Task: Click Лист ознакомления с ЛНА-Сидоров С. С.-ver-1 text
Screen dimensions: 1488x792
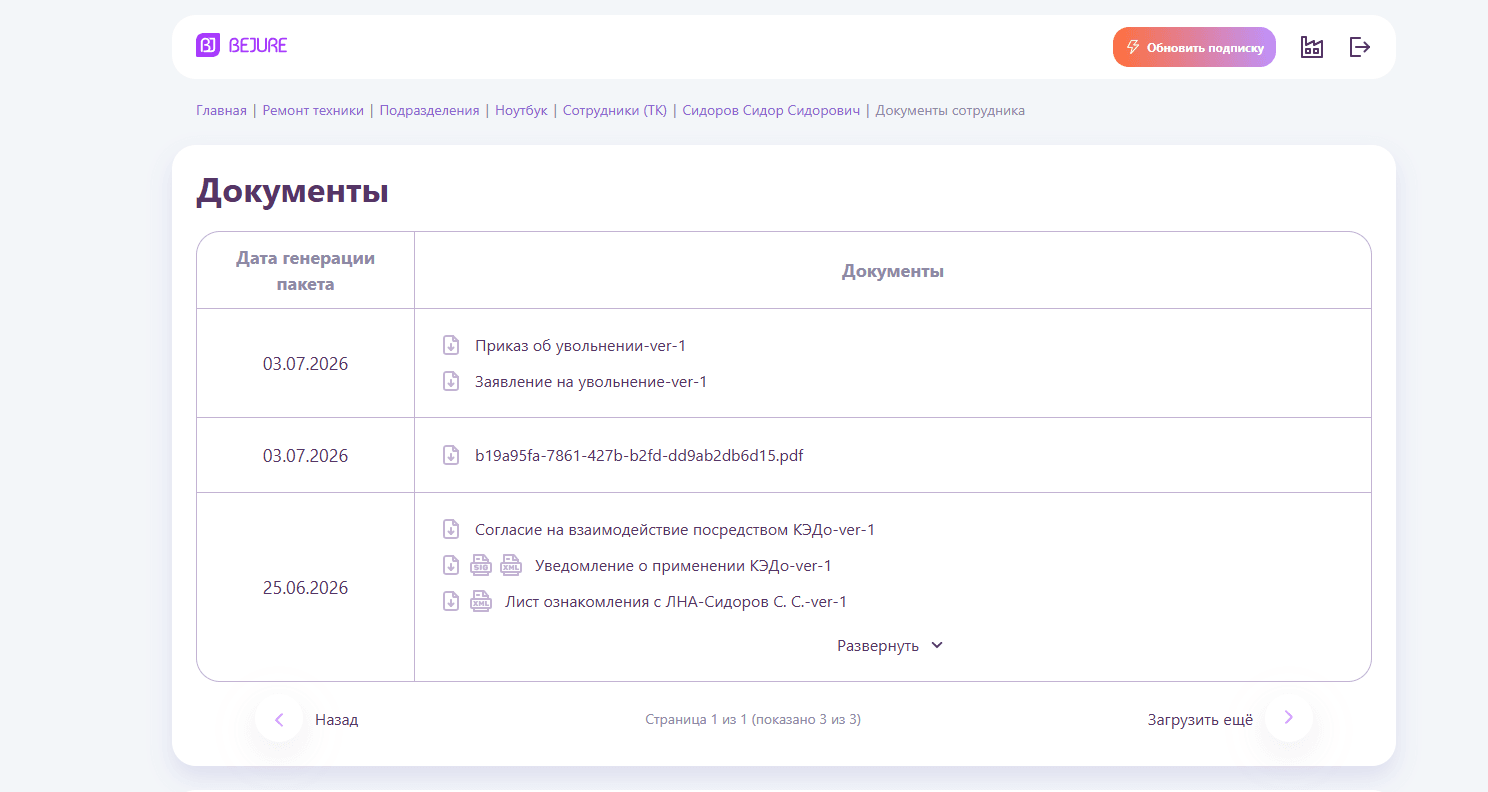Action: click(676, 602)
